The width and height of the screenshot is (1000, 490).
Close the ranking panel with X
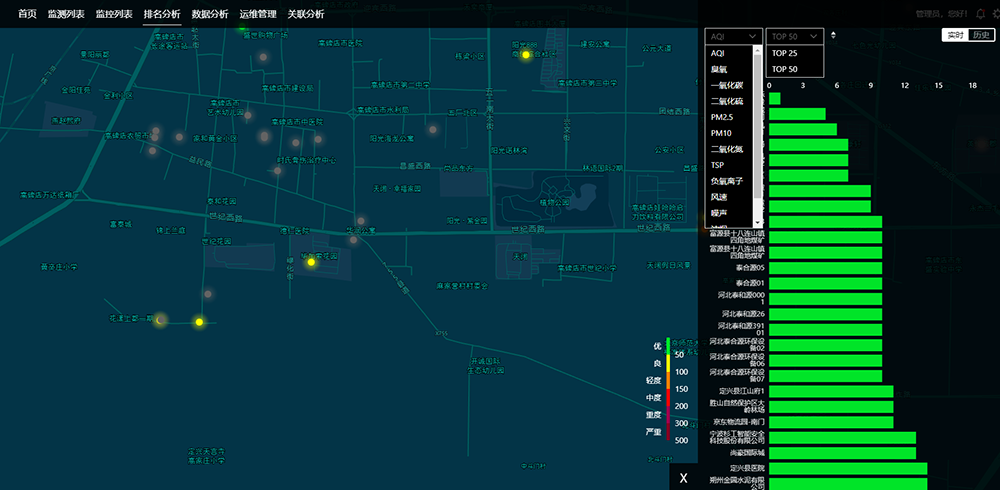pyautogui.click(x=683, y=478)
